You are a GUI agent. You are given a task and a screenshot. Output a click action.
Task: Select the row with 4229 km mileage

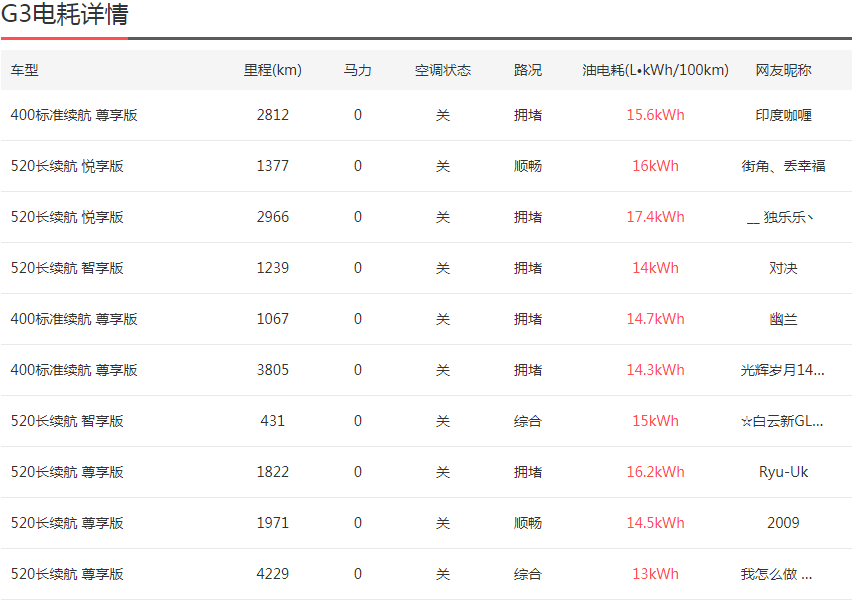272,574
